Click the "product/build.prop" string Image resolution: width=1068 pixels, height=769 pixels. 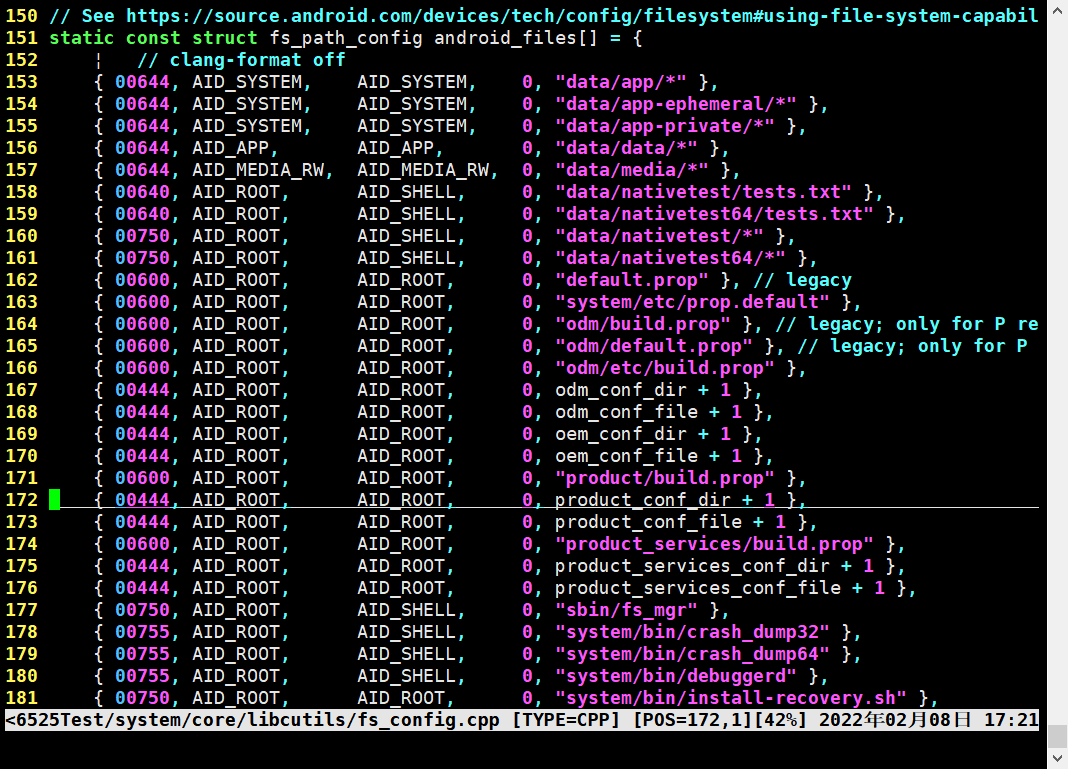(665, 477)
